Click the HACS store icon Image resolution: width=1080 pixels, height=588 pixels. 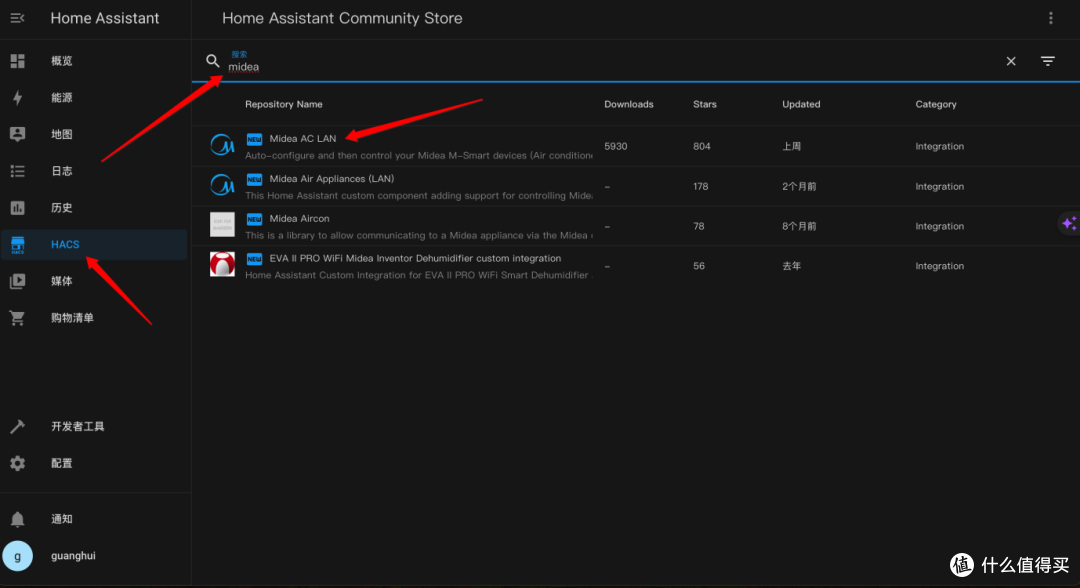17,244
